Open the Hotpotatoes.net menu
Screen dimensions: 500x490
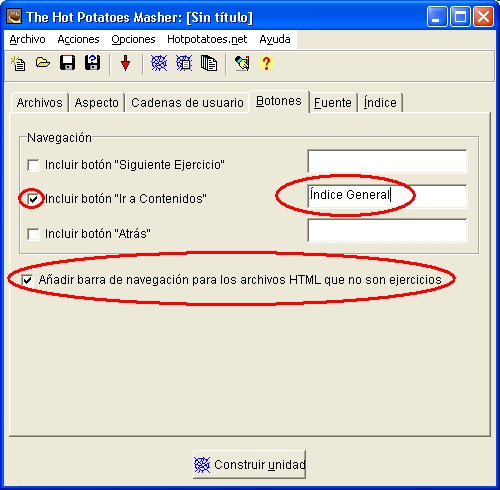coord(207,39)
